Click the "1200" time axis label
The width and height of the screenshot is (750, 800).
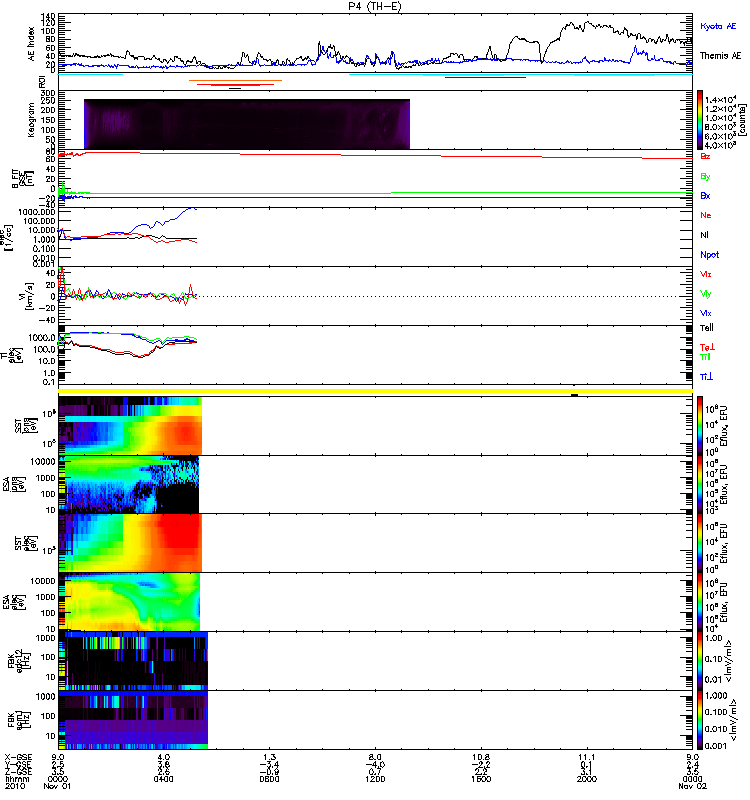click(375, 779)
